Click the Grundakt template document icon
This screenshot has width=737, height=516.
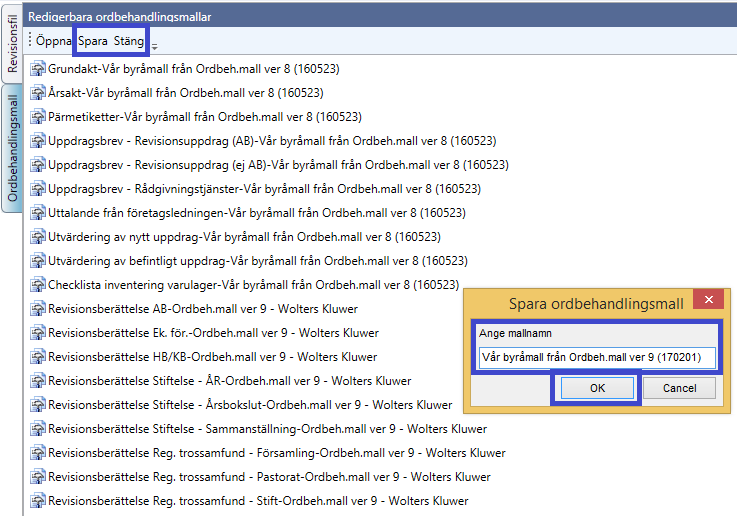[39, 69]
